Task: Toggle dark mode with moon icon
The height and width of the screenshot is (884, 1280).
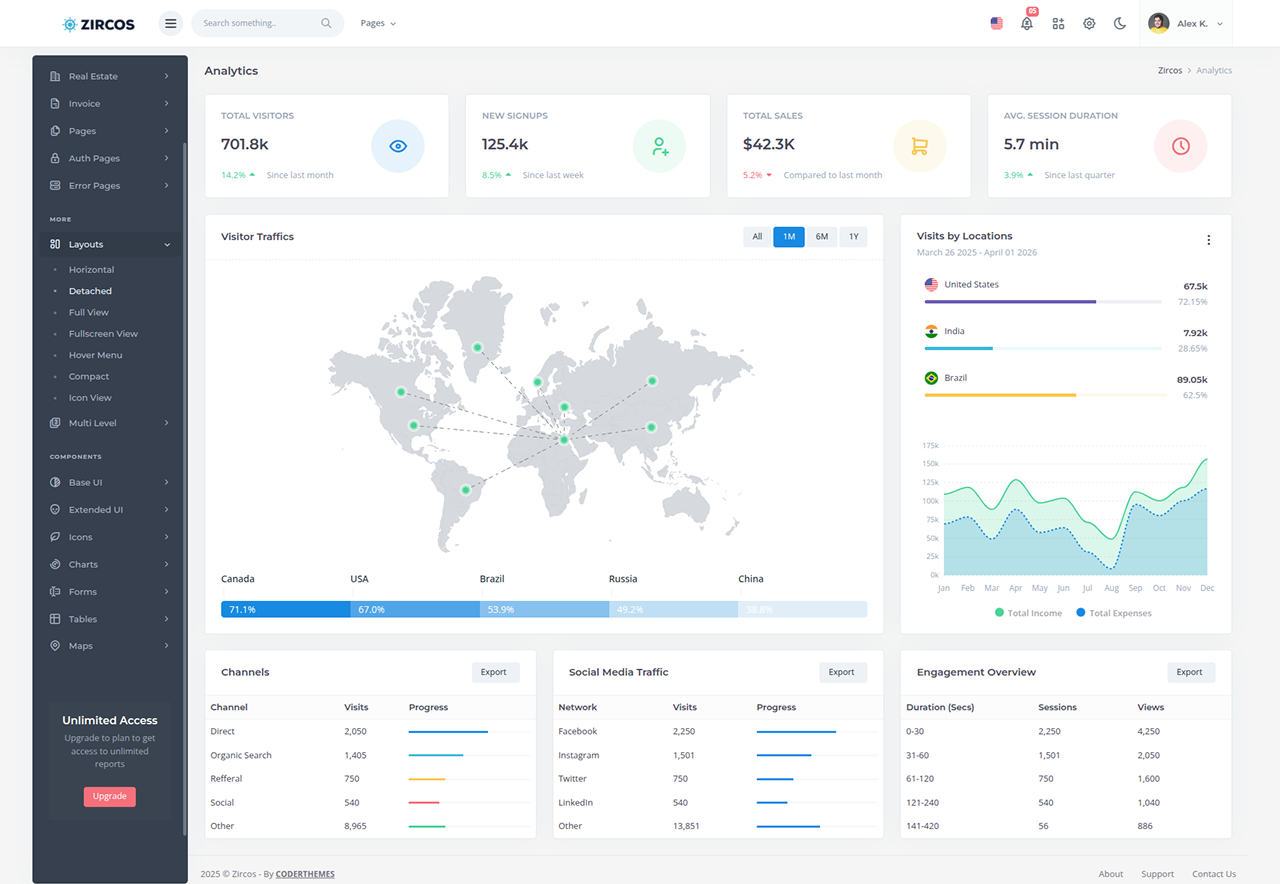Action: (1120, 23)
